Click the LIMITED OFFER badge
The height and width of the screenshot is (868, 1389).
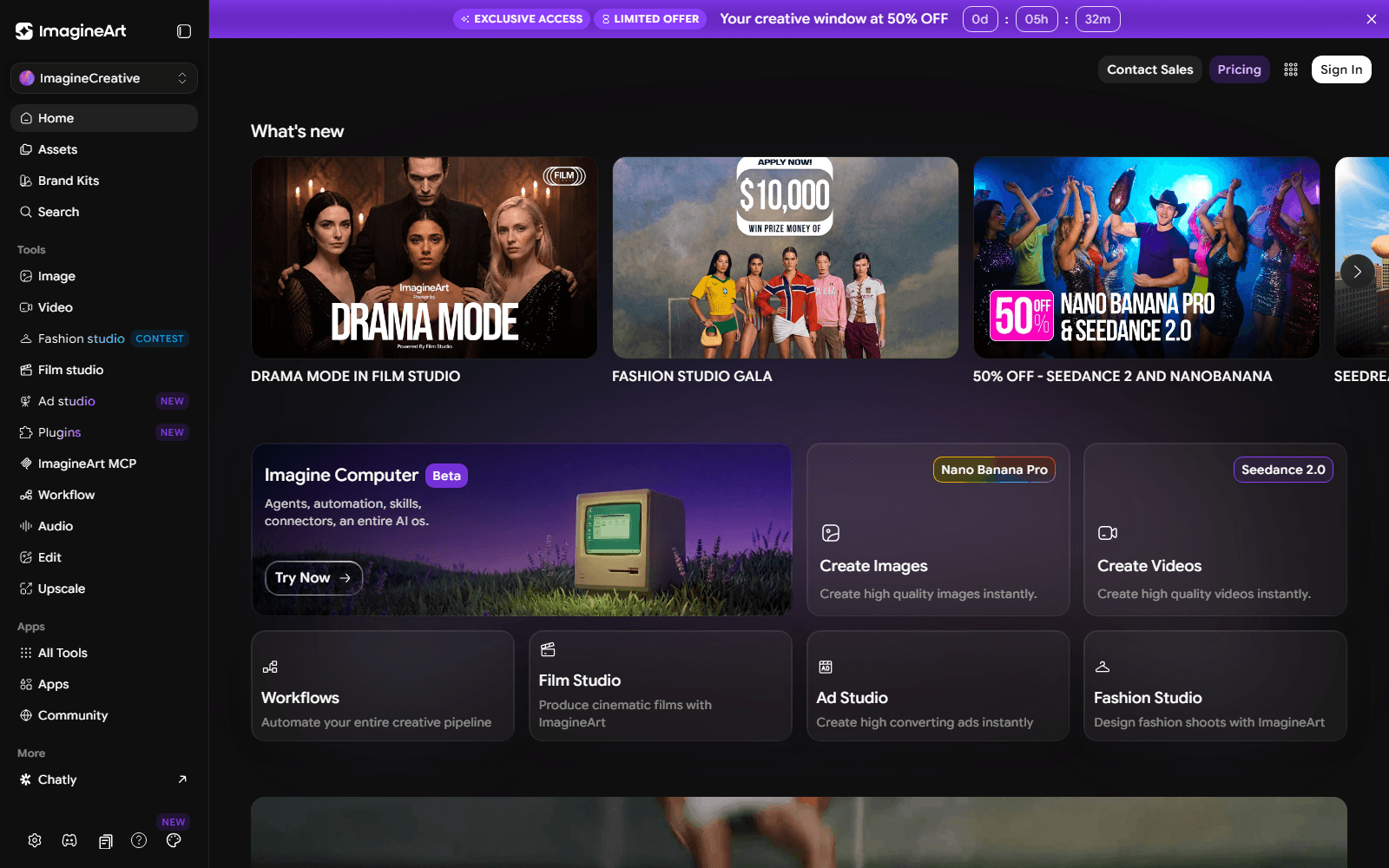650,19
